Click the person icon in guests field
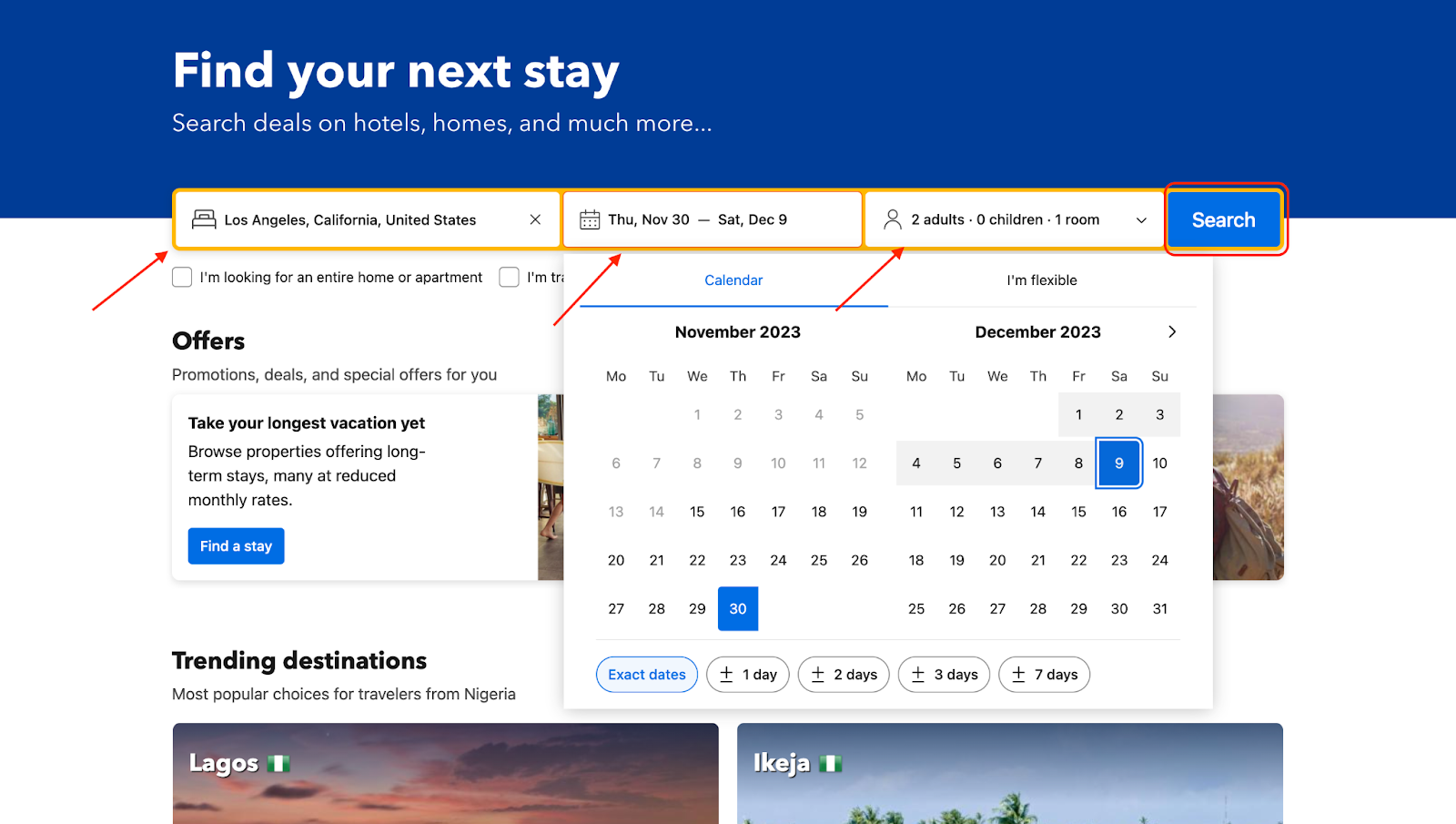Screen dimensions: 1456x824 point(893,219)
